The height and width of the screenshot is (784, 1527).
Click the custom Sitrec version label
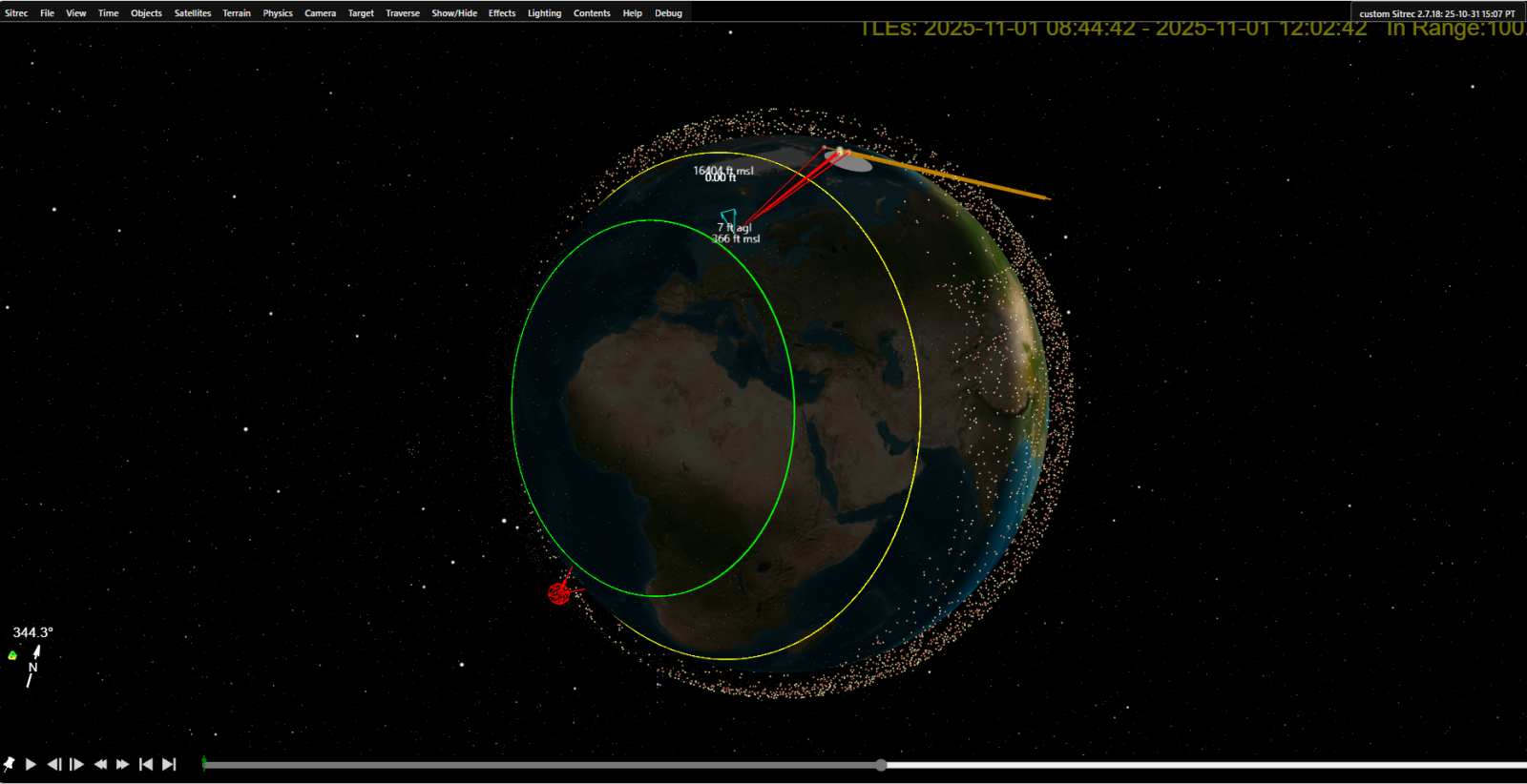pyautogui.click(x=1436, y=13)
